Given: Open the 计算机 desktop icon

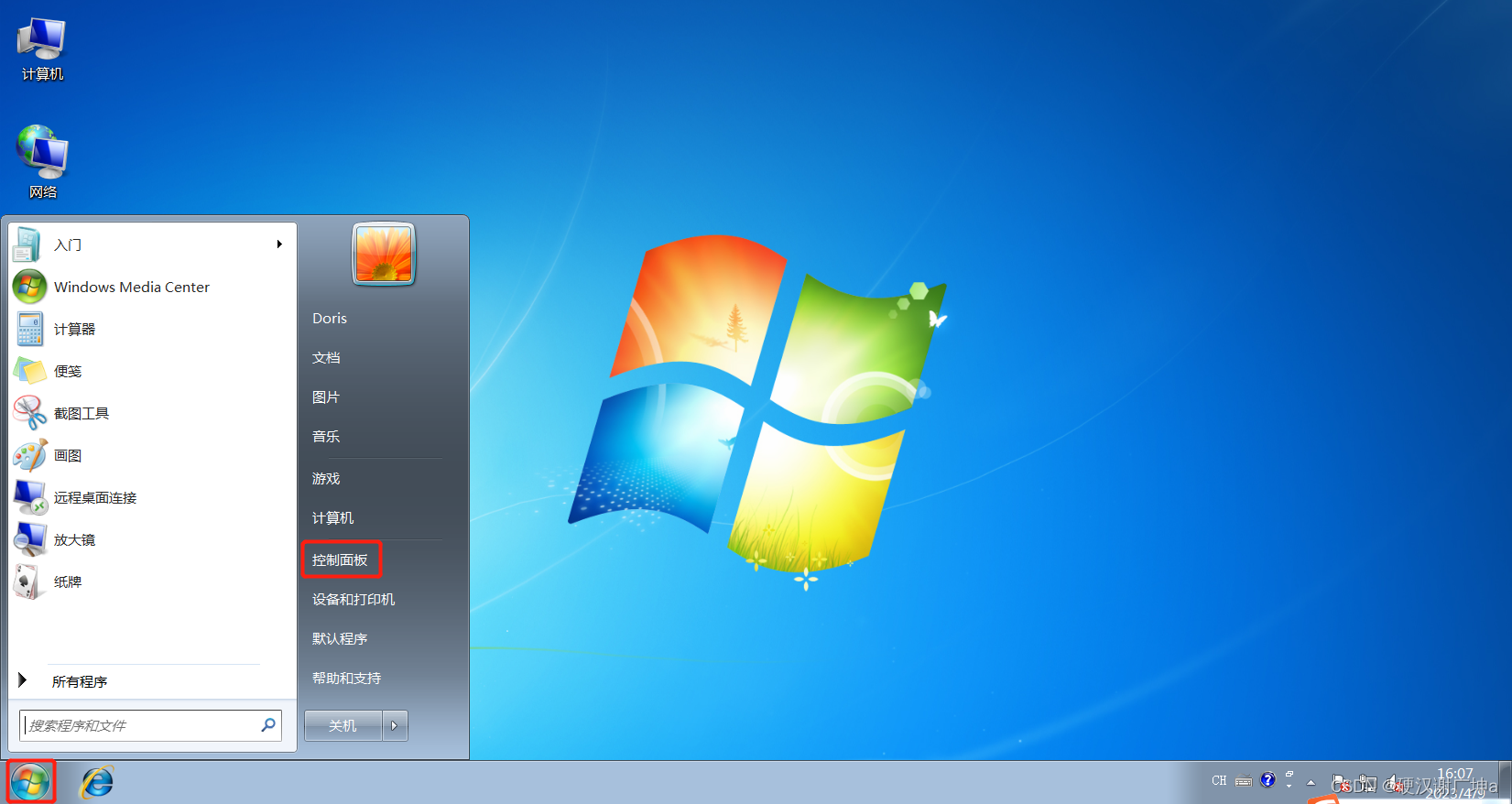Looking at the screenshot, I should 42,49.
